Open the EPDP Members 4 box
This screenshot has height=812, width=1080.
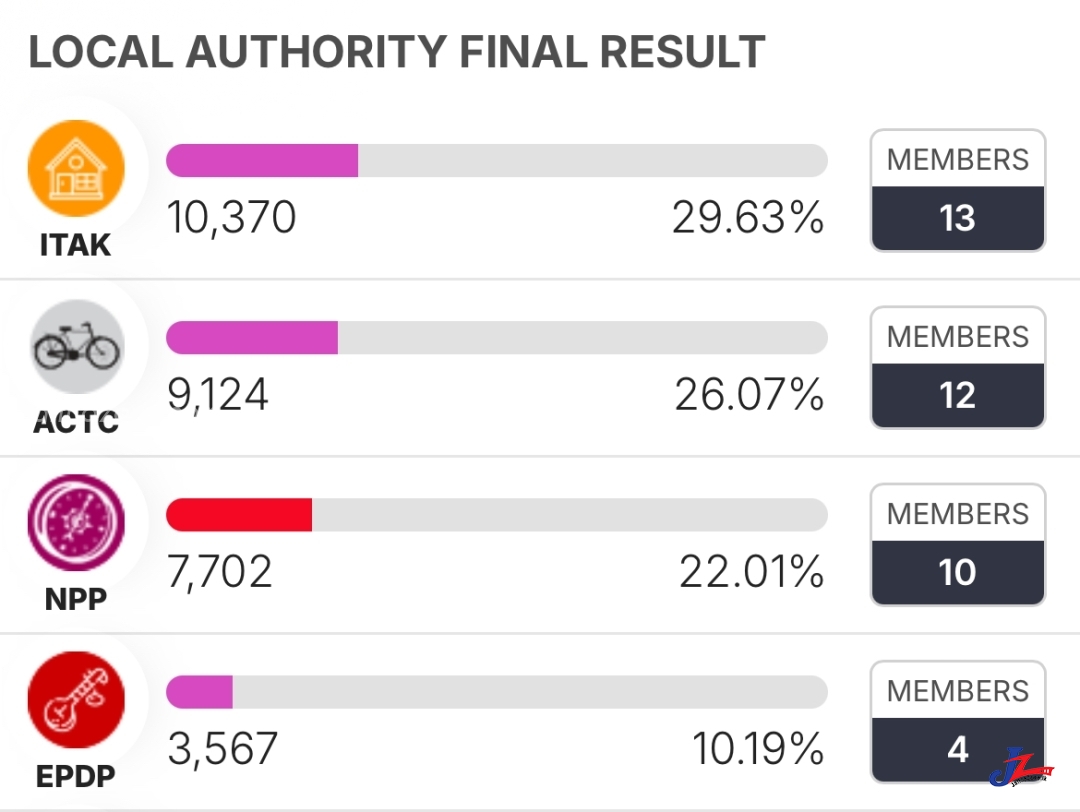point(958,721)
